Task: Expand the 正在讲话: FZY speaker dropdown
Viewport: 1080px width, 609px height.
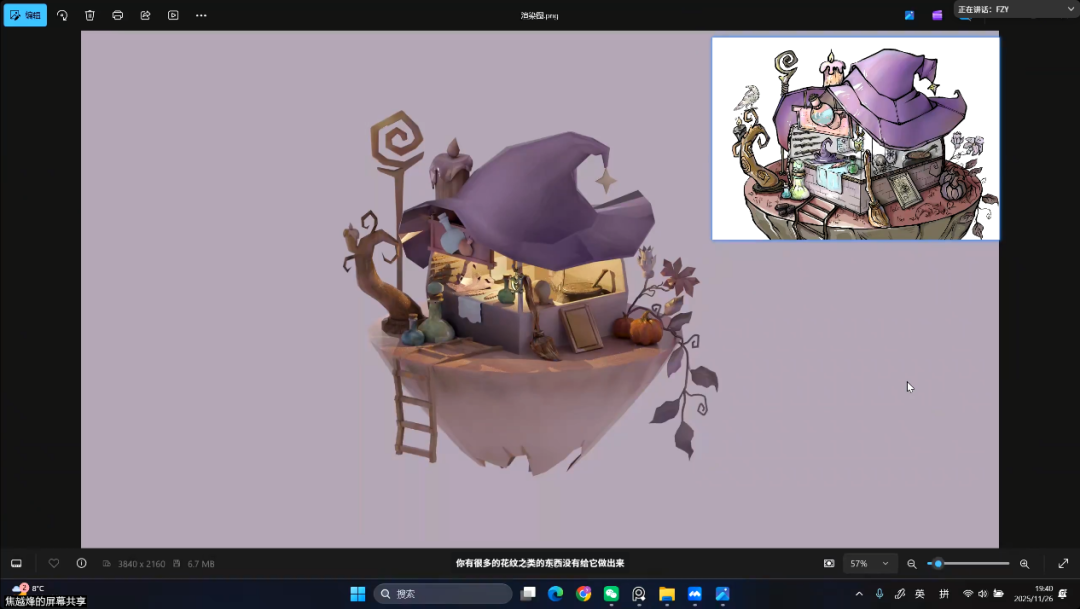Action: (1070, 9)
